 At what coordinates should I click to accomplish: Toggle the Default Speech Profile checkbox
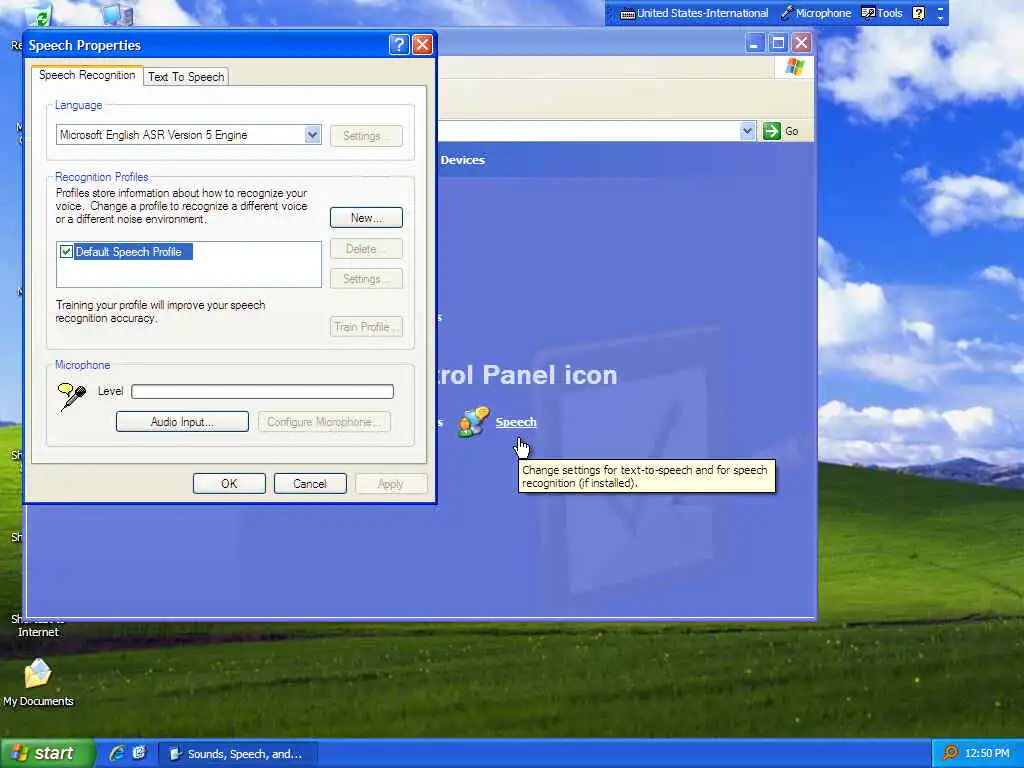(x=66, y=251)
